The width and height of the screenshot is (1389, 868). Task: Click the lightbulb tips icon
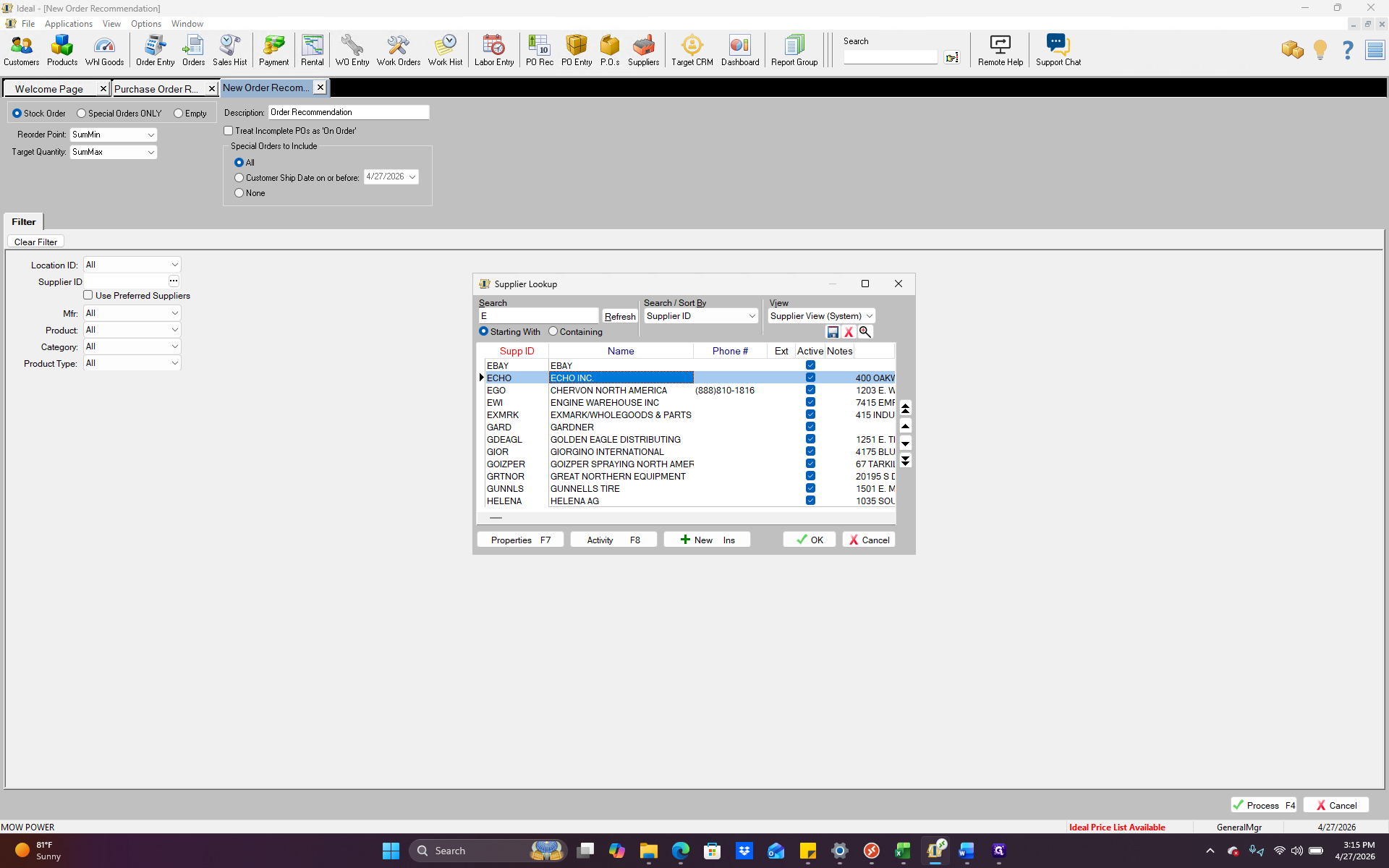[1320, 50]
